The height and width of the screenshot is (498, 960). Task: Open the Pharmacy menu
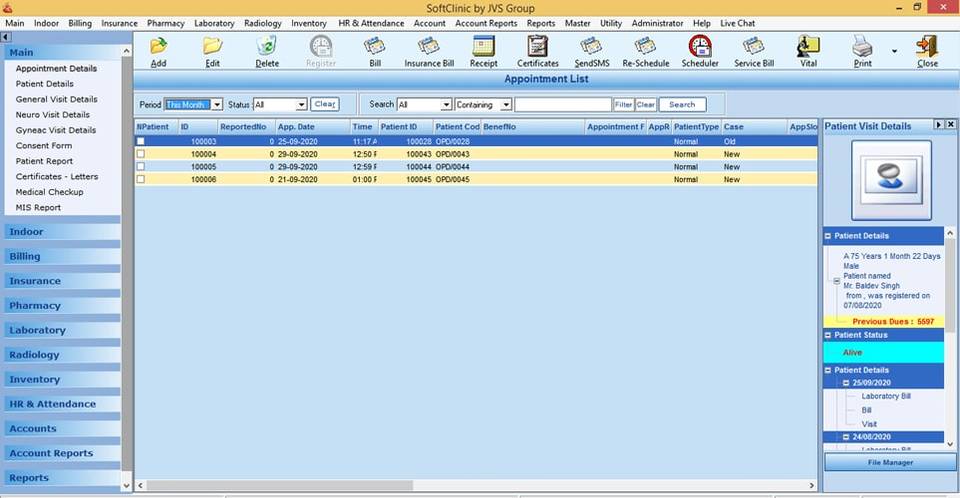click(165, 23)
